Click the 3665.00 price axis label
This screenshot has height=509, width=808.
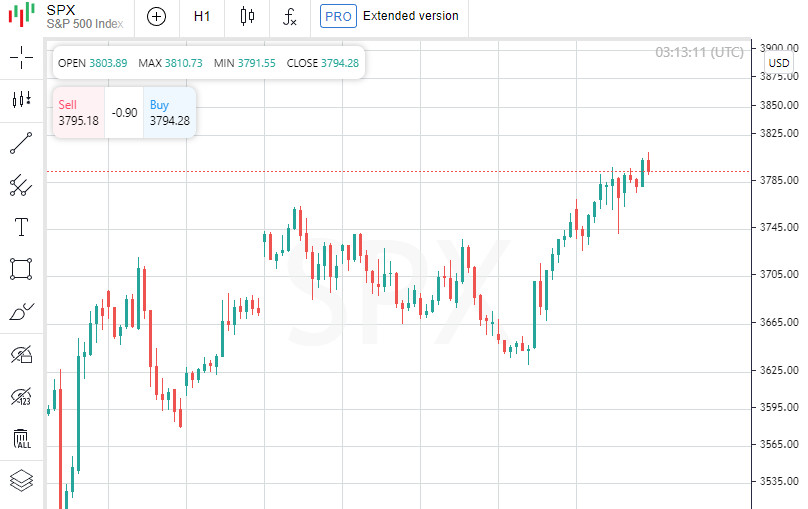coord(779,322)
